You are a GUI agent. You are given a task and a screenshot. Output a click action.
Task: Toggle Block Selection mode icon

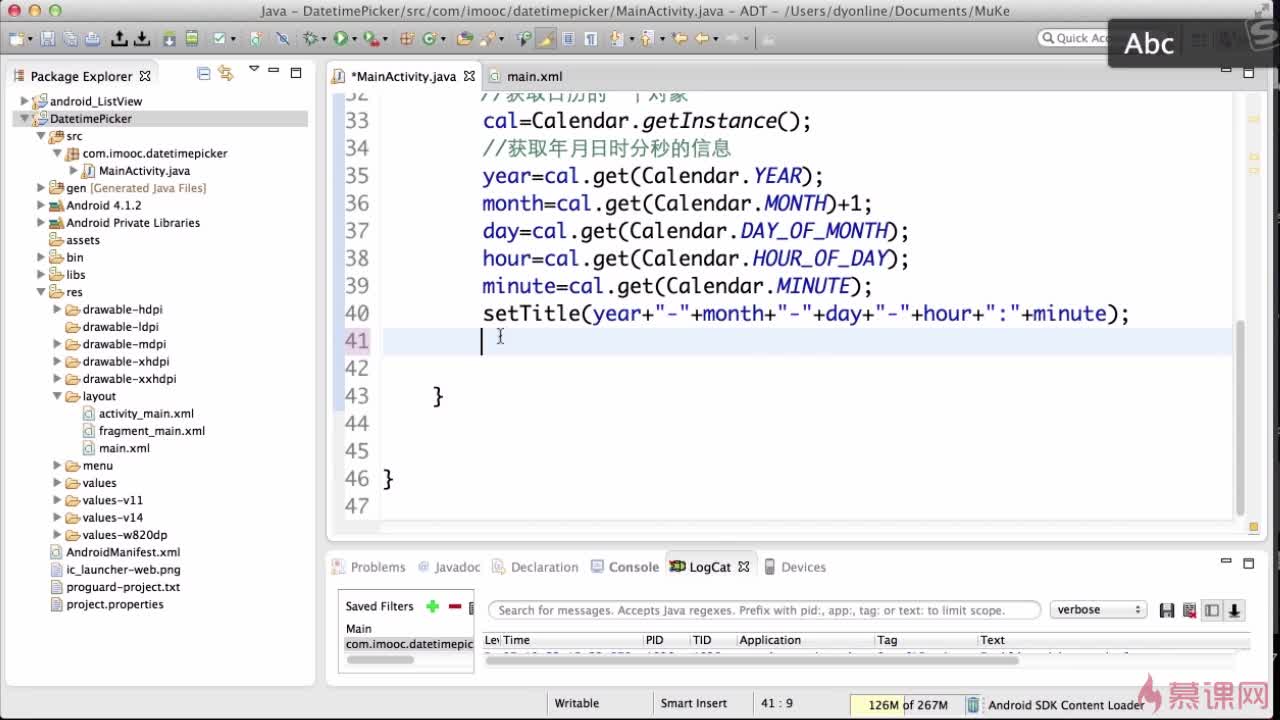[x=569, y=39]
